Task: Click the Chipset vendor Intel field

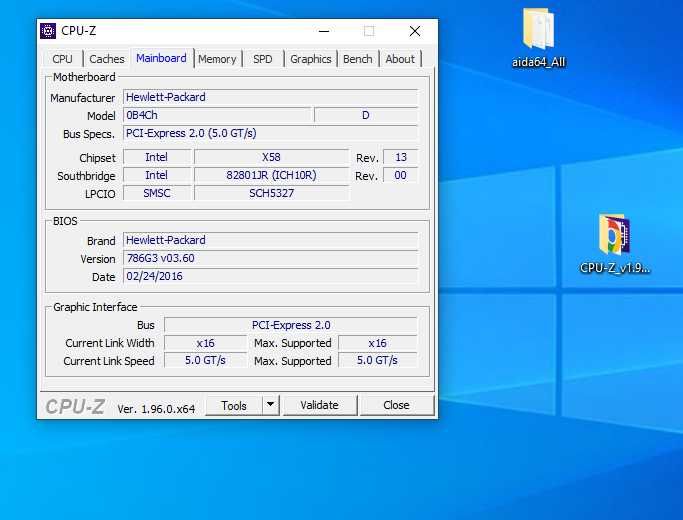Action: (157, 157)
